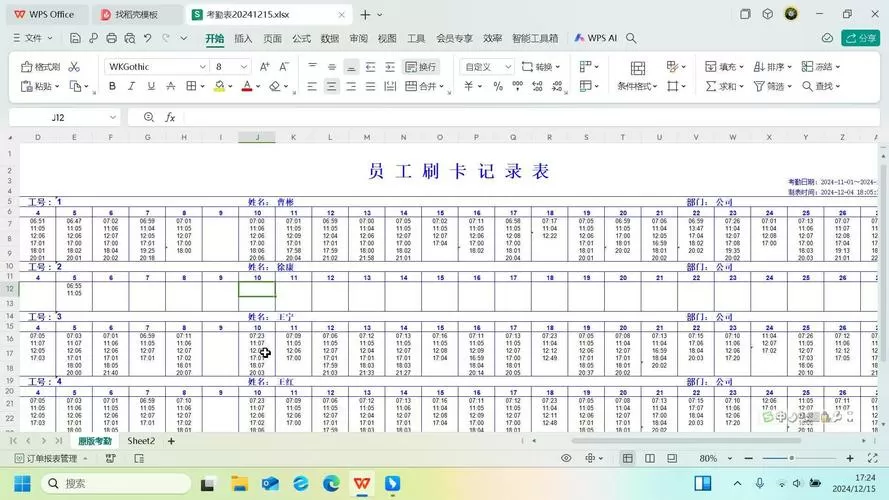Click the increase indent icon
Image resolution: width=889 pixels, height=500 pixels.
(x=390, y=67)
